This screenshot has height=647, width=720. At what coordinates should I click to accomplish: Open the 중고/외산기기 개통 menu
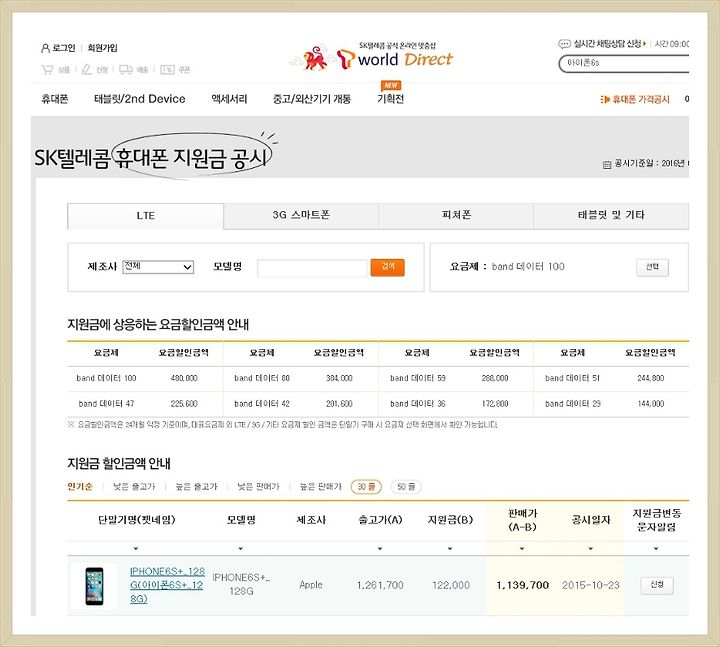click(x=312, y=99)
